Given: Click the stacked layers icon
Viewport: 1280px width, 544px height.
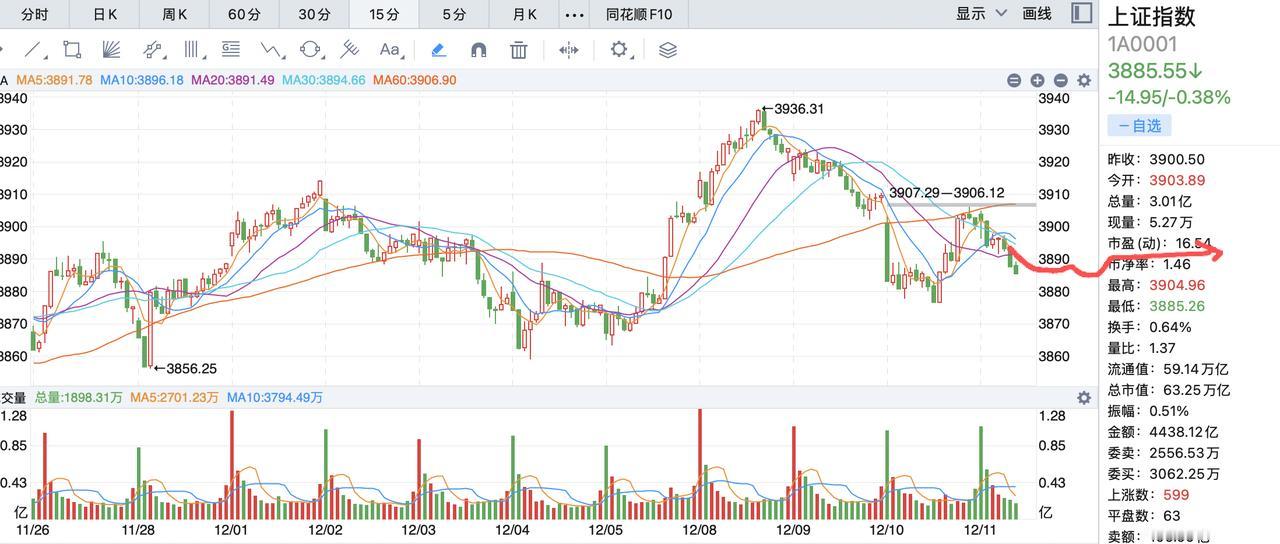Looking at the screenshot, I should [x=668, y=49].
